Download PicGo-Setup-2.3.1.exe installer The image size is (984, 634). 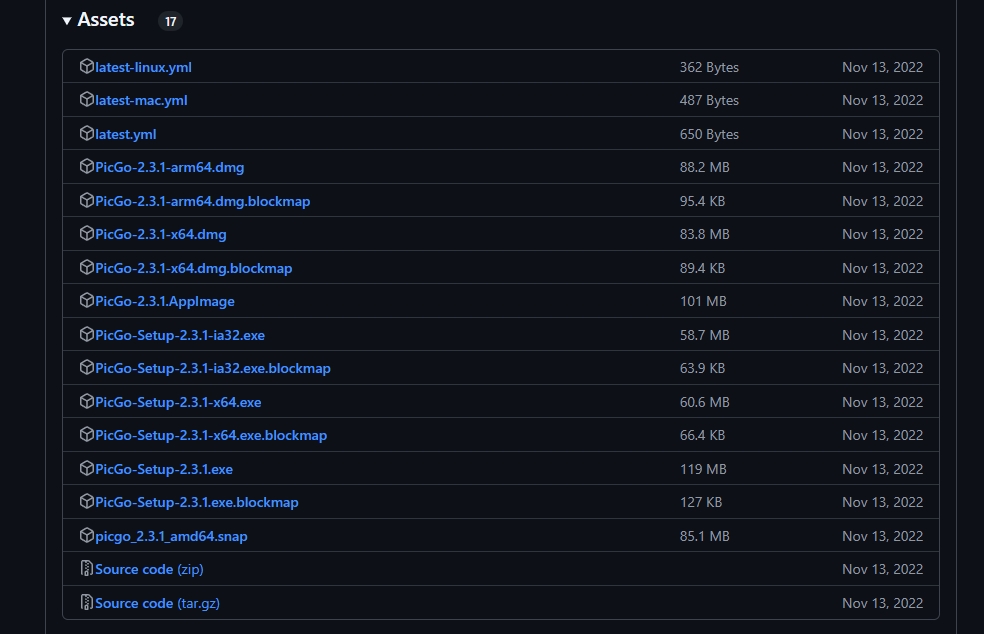point(164,469)
